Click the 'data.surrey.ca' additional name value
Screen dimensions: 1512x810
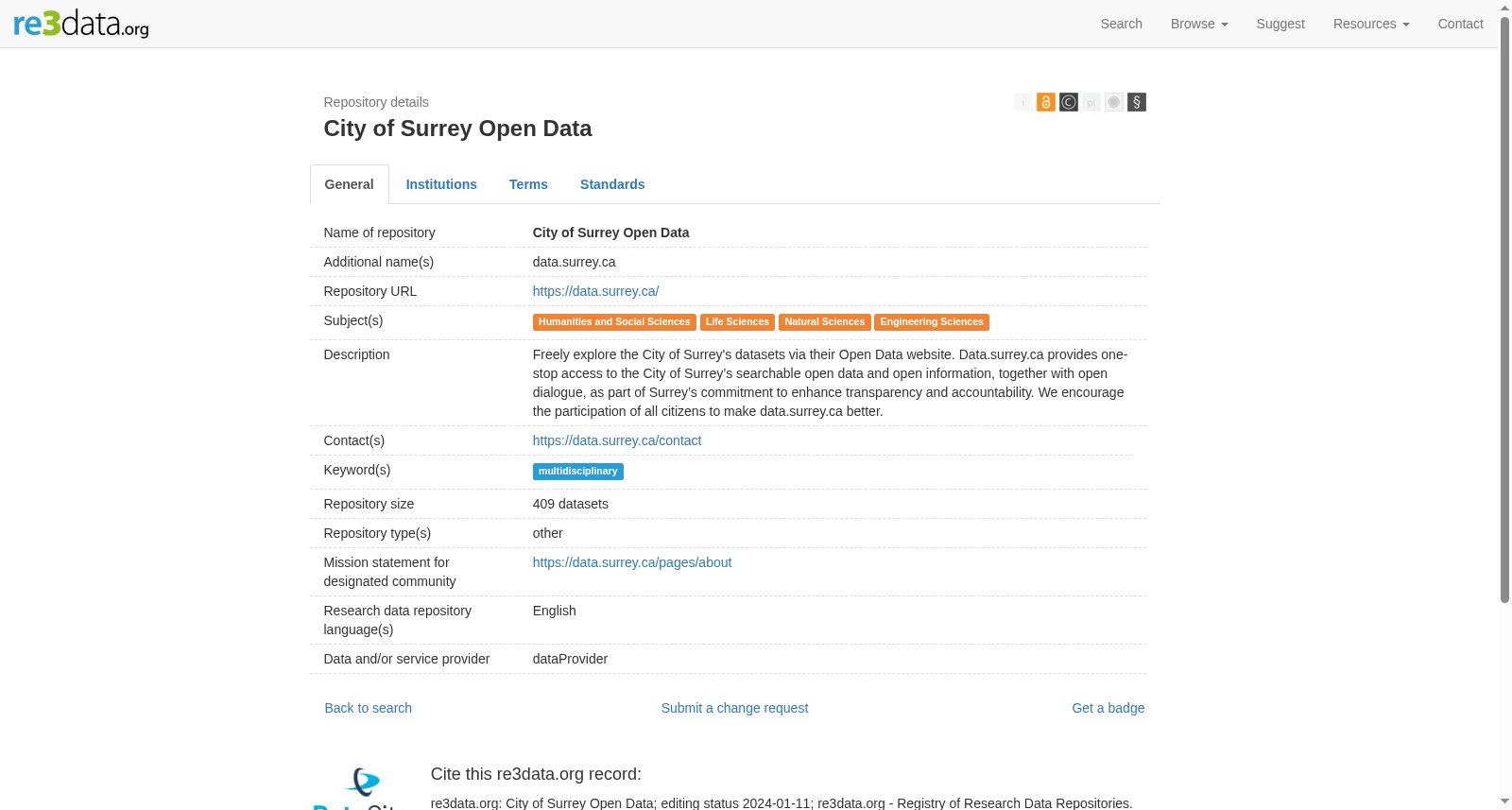[x=575, y=262]
